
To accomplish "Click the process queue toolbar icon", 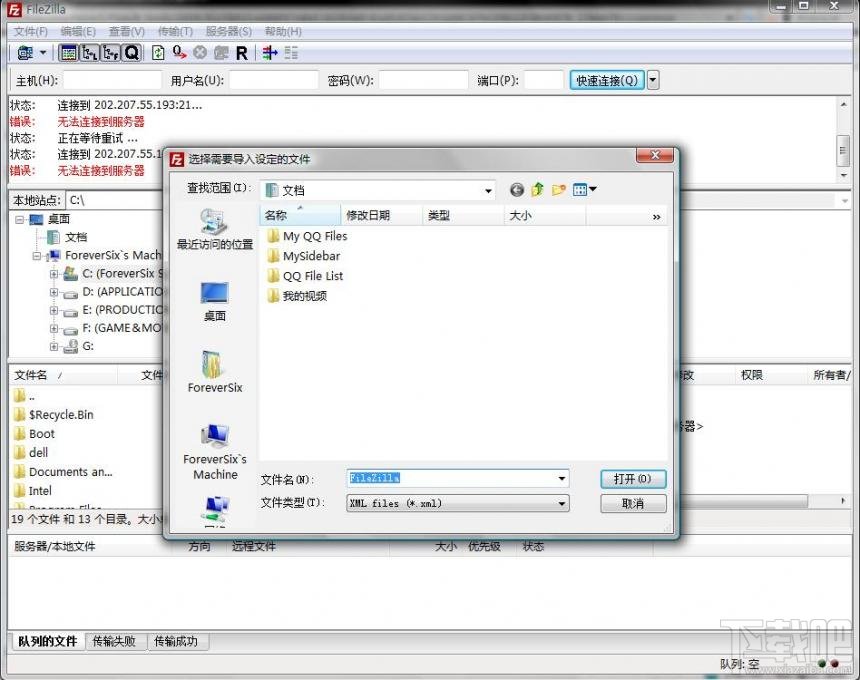I will (179, 53).
